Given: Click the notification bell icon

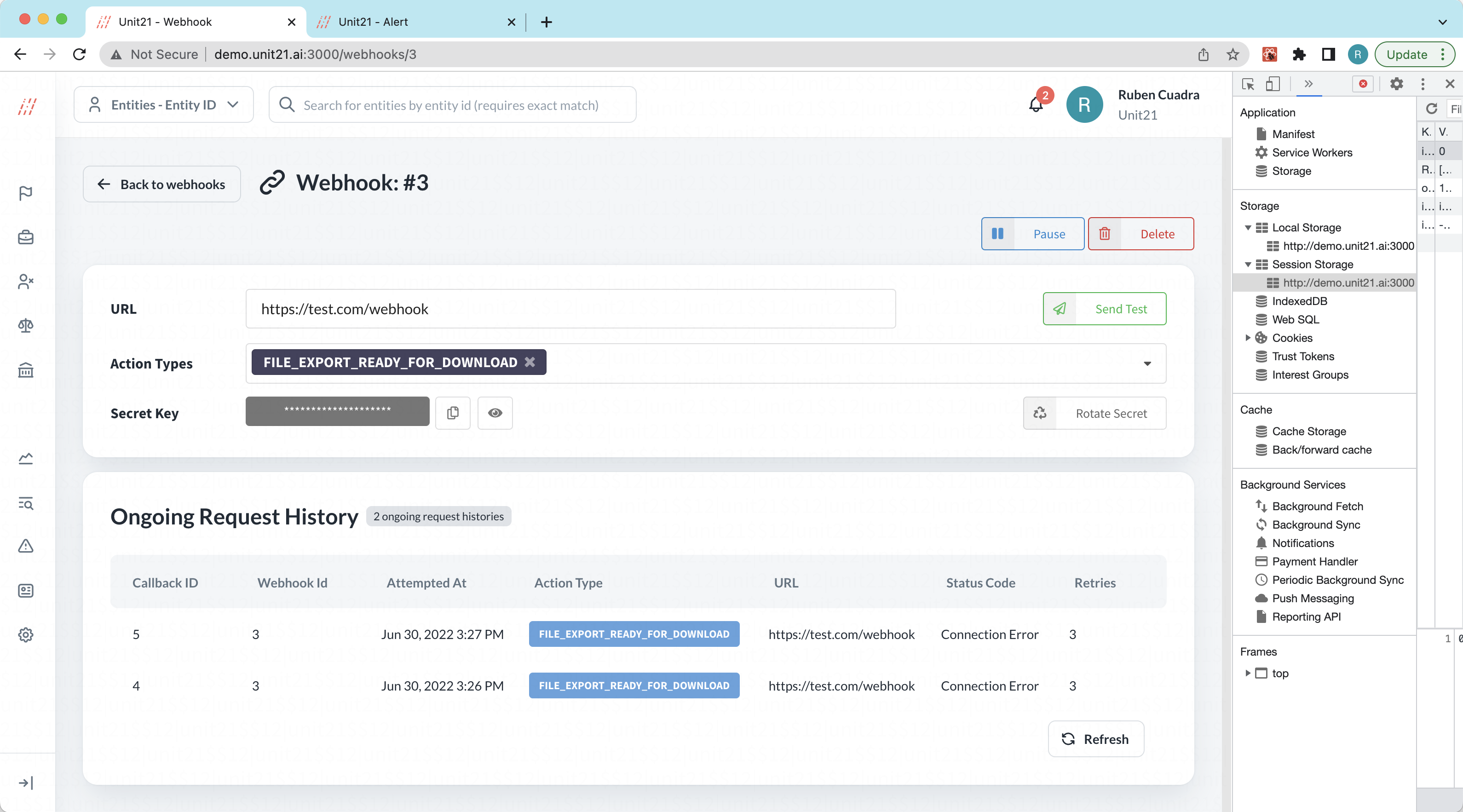Looking at the screenshot, I should pos(1036,104).
